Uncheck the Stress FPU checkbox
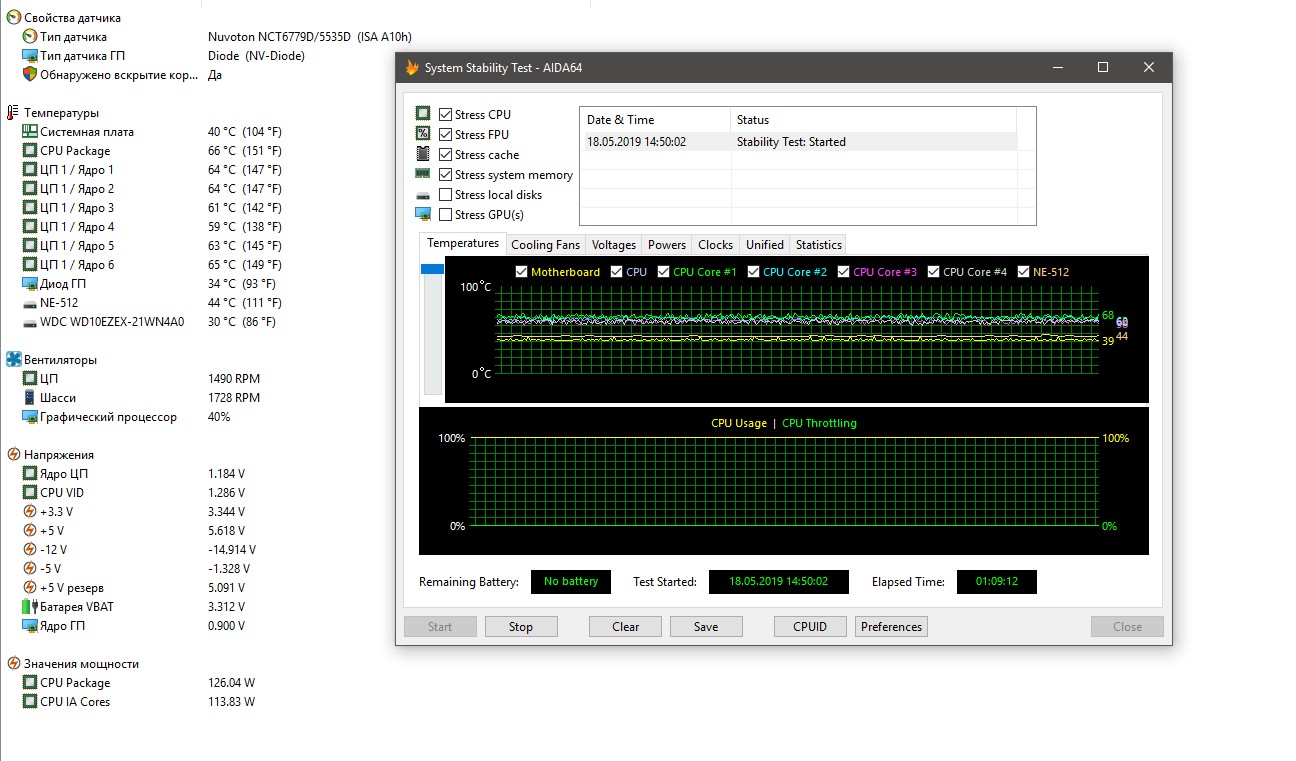The height and width of the screenshot is (761, 1296). coord(445,134)
